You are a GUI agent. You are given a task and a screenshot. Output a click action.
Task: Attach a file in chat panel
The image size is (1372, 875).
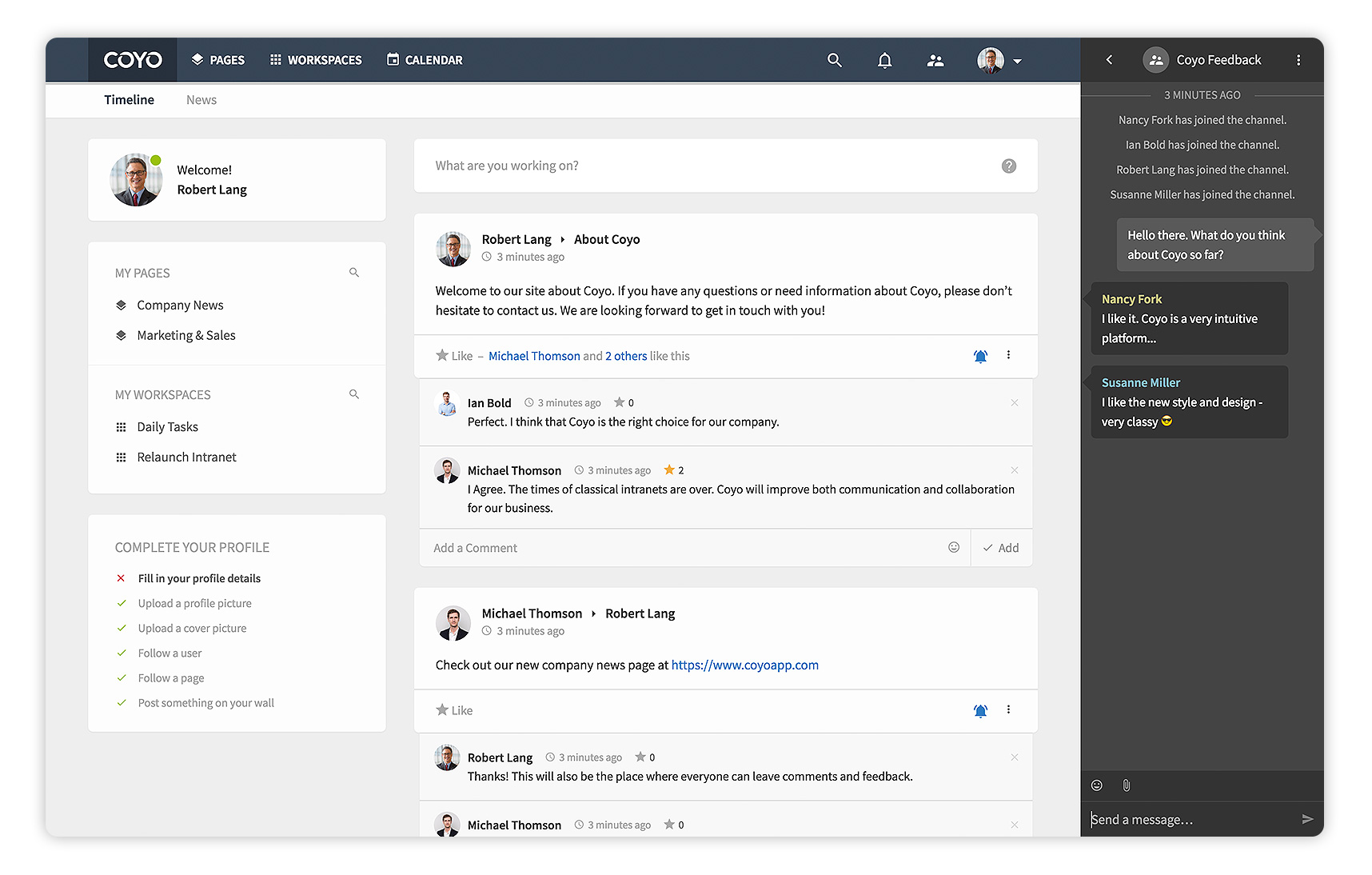click(x=1126, y=785)
